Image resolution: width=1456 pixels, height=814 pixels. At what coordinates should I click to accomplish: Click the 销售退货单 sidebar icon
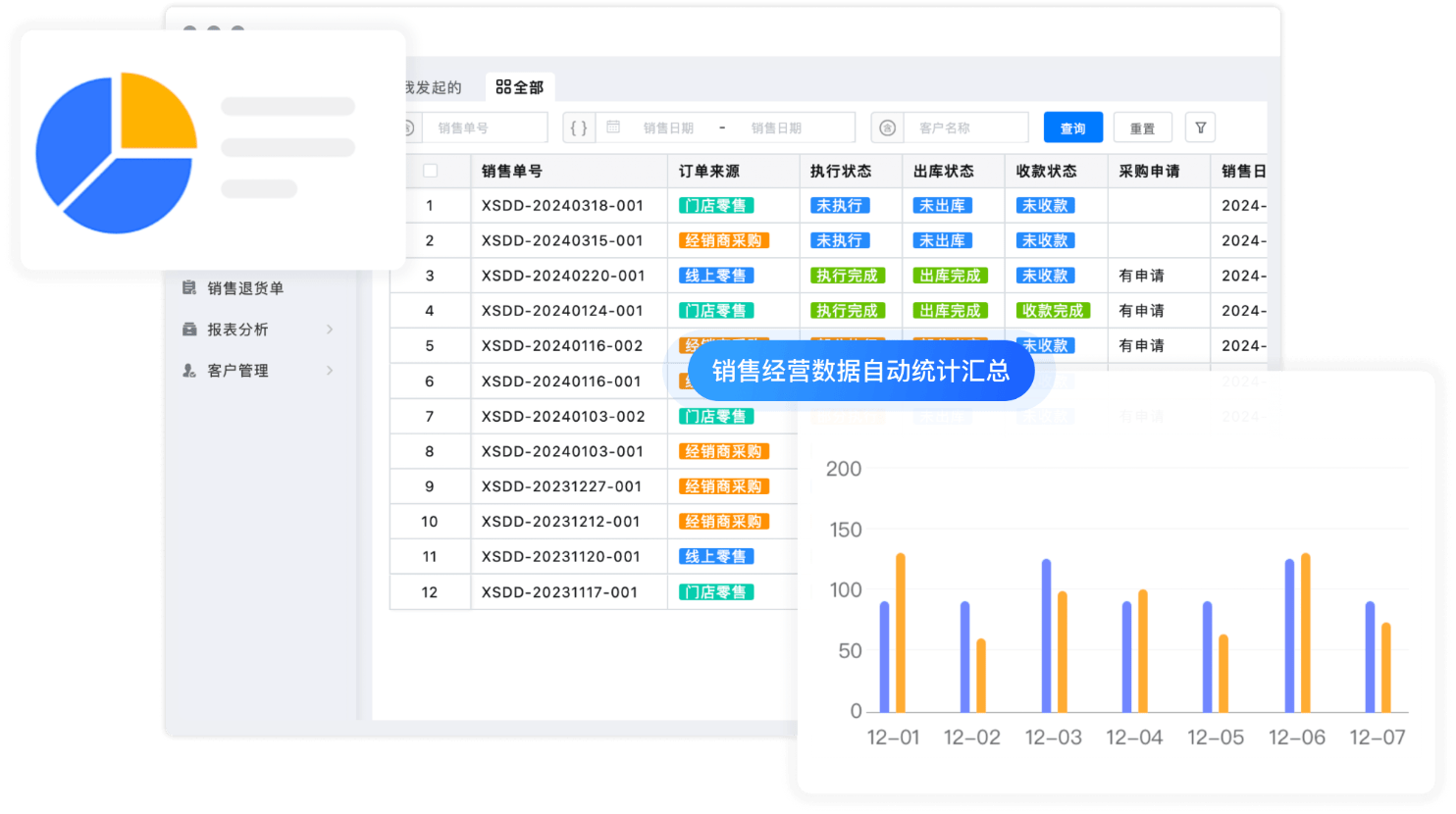point(189,288)
